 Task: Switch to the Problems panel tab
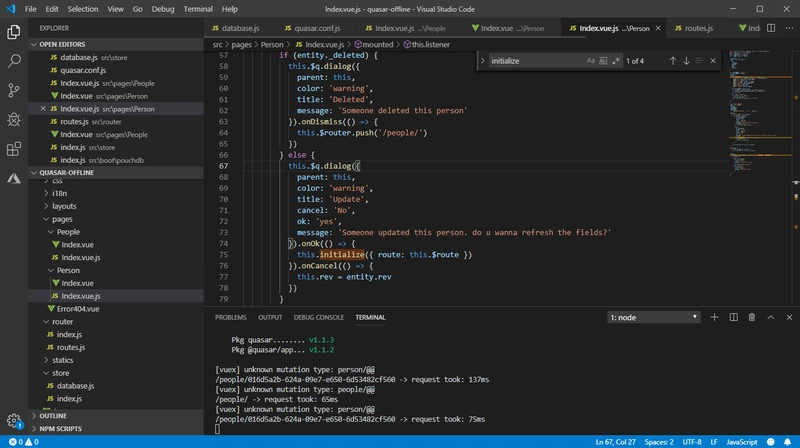point(231,317)
